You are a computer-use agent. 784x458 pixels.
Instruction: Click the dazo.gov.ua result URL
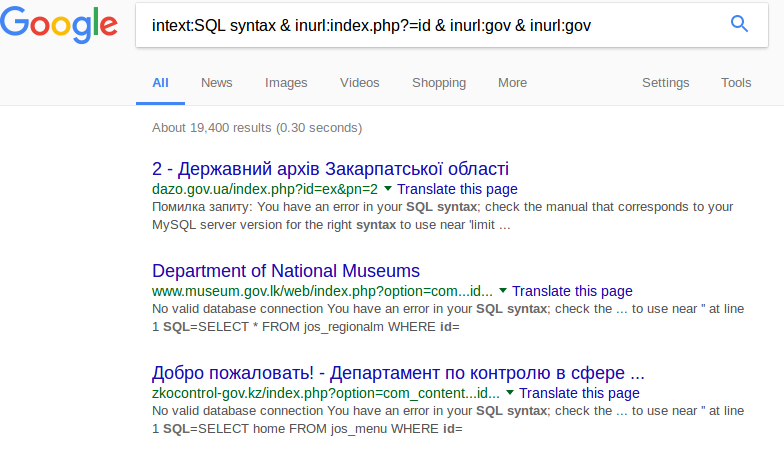[x=265, y=189]
